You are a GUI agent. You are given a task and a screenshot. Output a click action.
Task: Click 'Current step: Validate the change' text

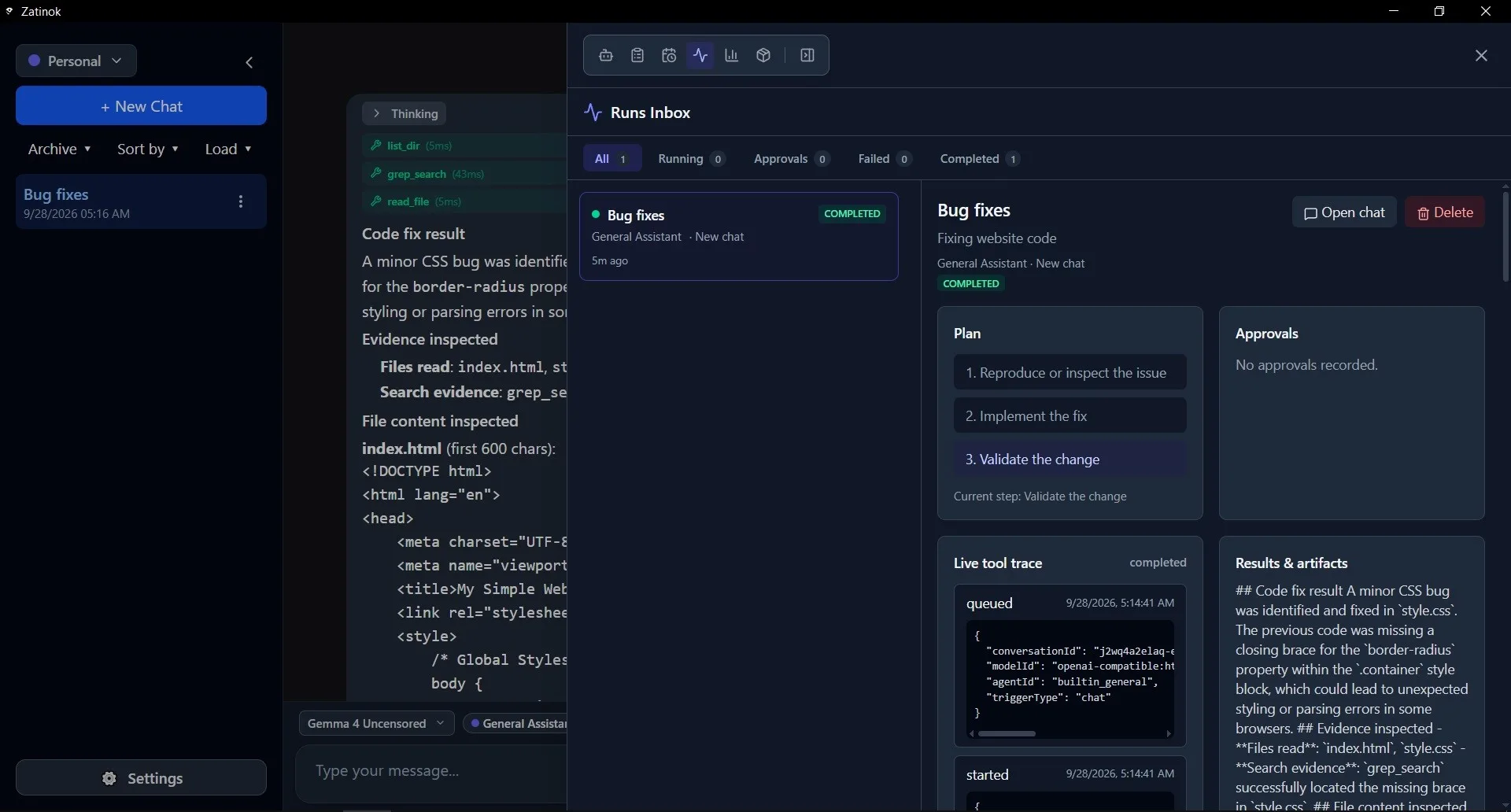[1040, 496]
